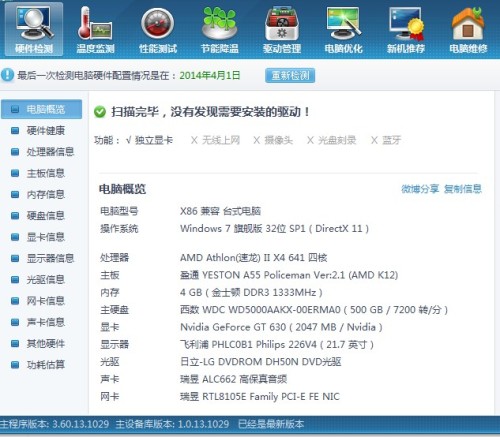Screen dimensions: 500x437
Task: Open the 硬件检测 hardware detection tool
Action: point(34,29)
